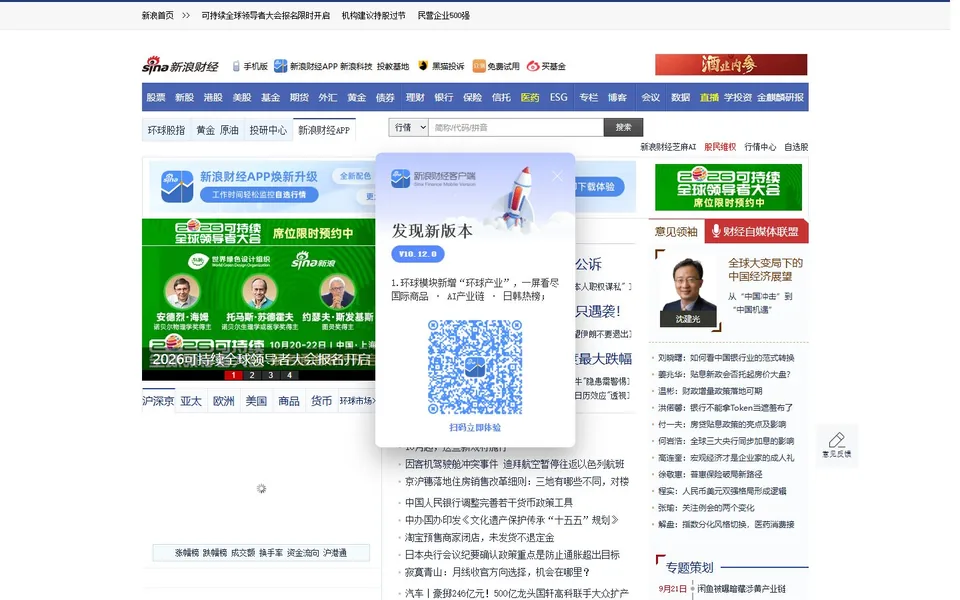Open 外汇 in the blue nav bar

pos(328,97)
